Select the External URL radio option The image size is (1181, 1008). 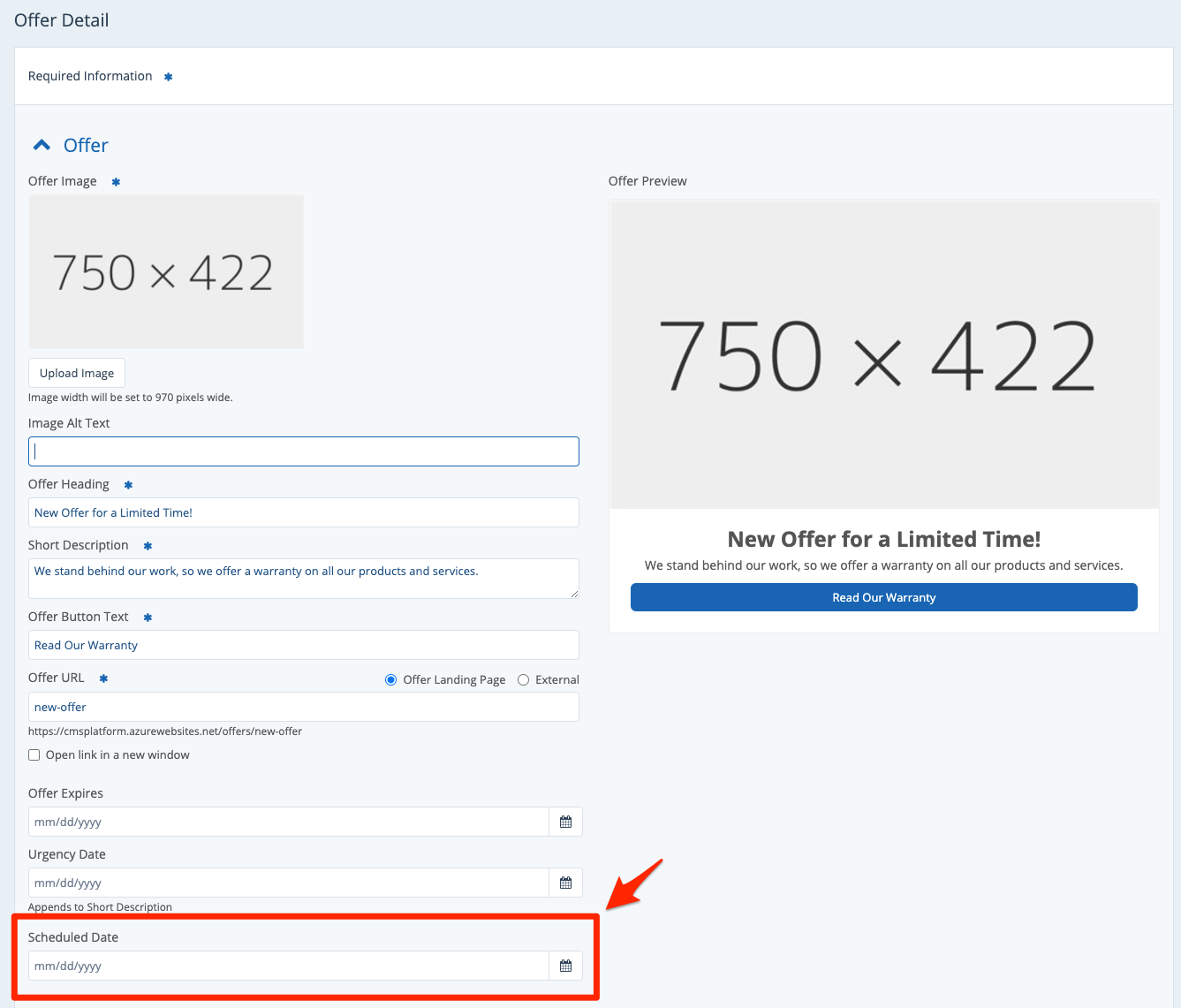(x=524, y=679)
